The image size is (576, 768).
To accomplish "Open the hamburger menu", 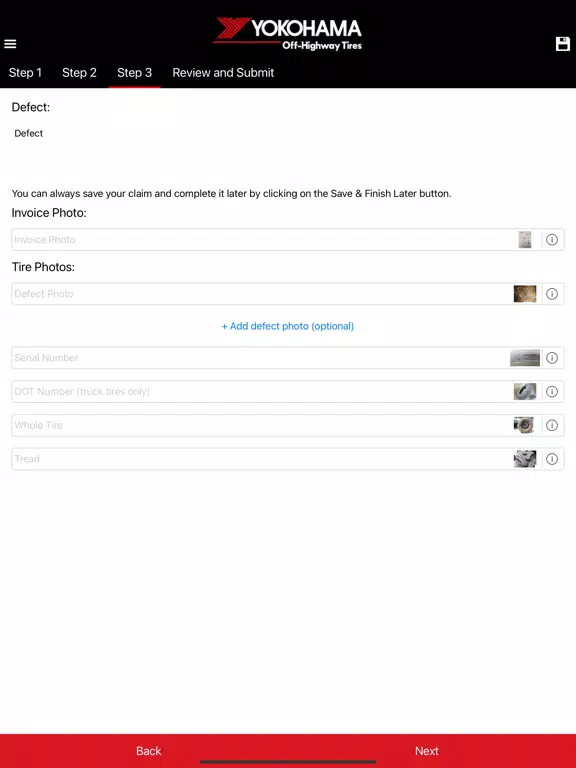I will [10, 44].
